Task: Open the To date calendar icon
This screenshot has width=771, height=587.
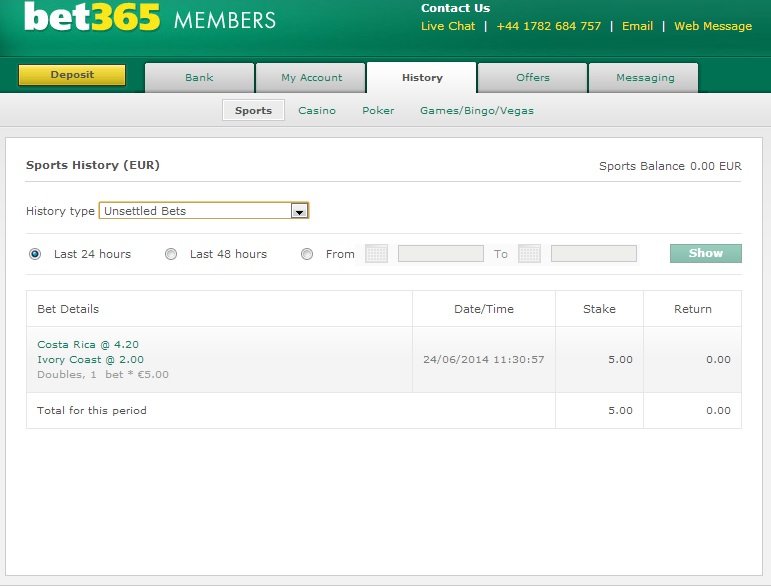Action: [530, 254]
